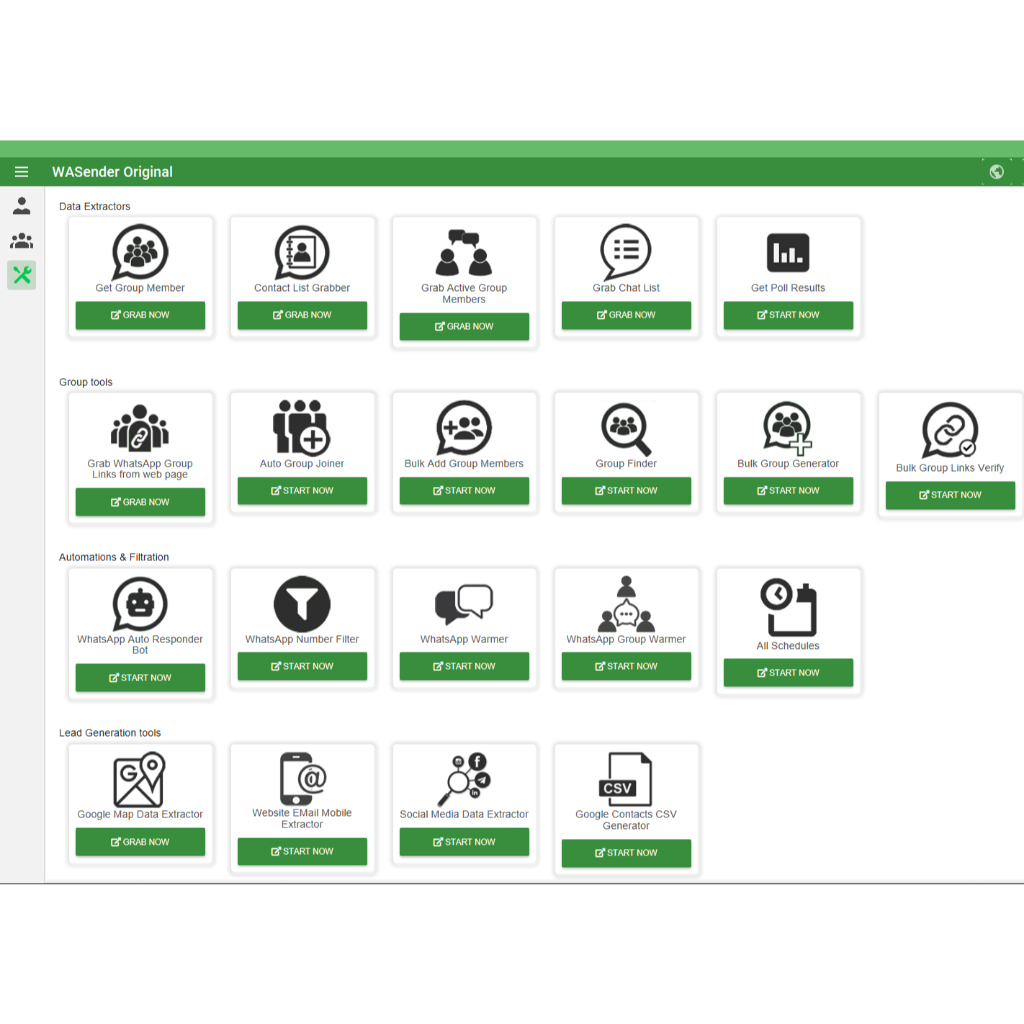
Task: Grab Now under Grab Chat List
Action: point(626,315)
